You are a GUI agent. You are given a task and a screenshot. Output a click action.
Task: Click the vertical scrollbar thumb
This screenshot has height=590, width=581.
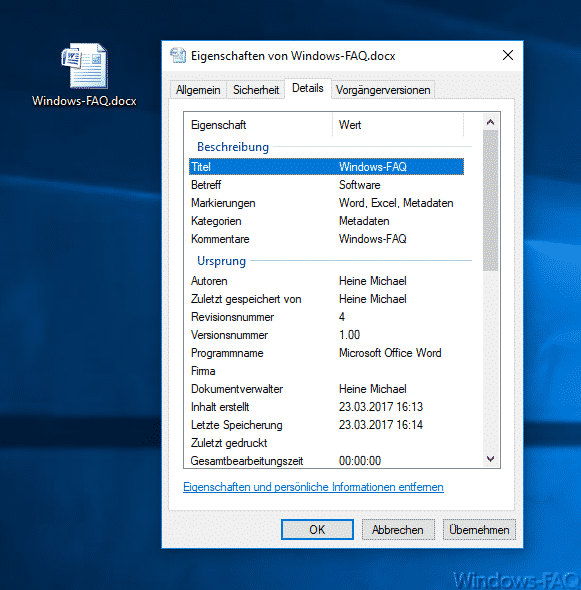(x=490, y=201)
